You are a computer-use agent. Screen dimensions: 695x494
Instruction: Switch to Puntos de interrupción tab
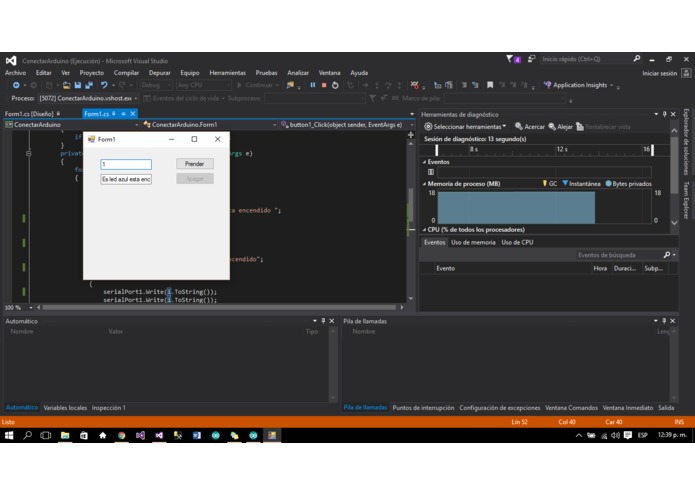pyautogui.click(x=423, y=408)
